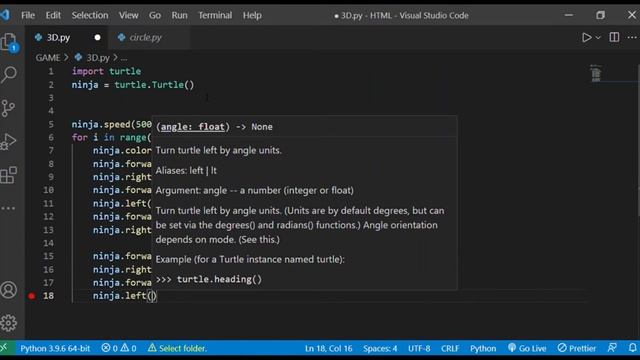Viewport: 640px width, 360px height.
Task: Click the Prettier status bar item
Action: [x=577, y=348]
